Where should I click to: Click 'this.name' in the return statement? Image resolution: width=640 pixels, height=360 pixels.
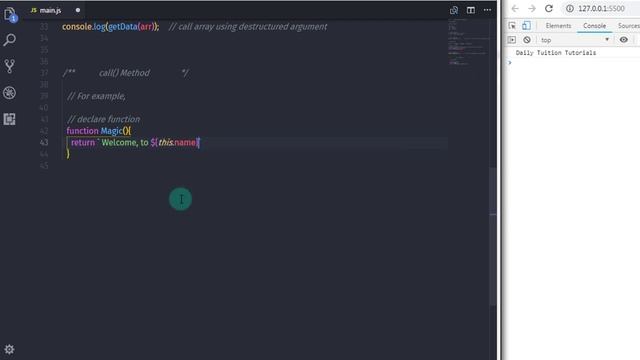[177, 142]
